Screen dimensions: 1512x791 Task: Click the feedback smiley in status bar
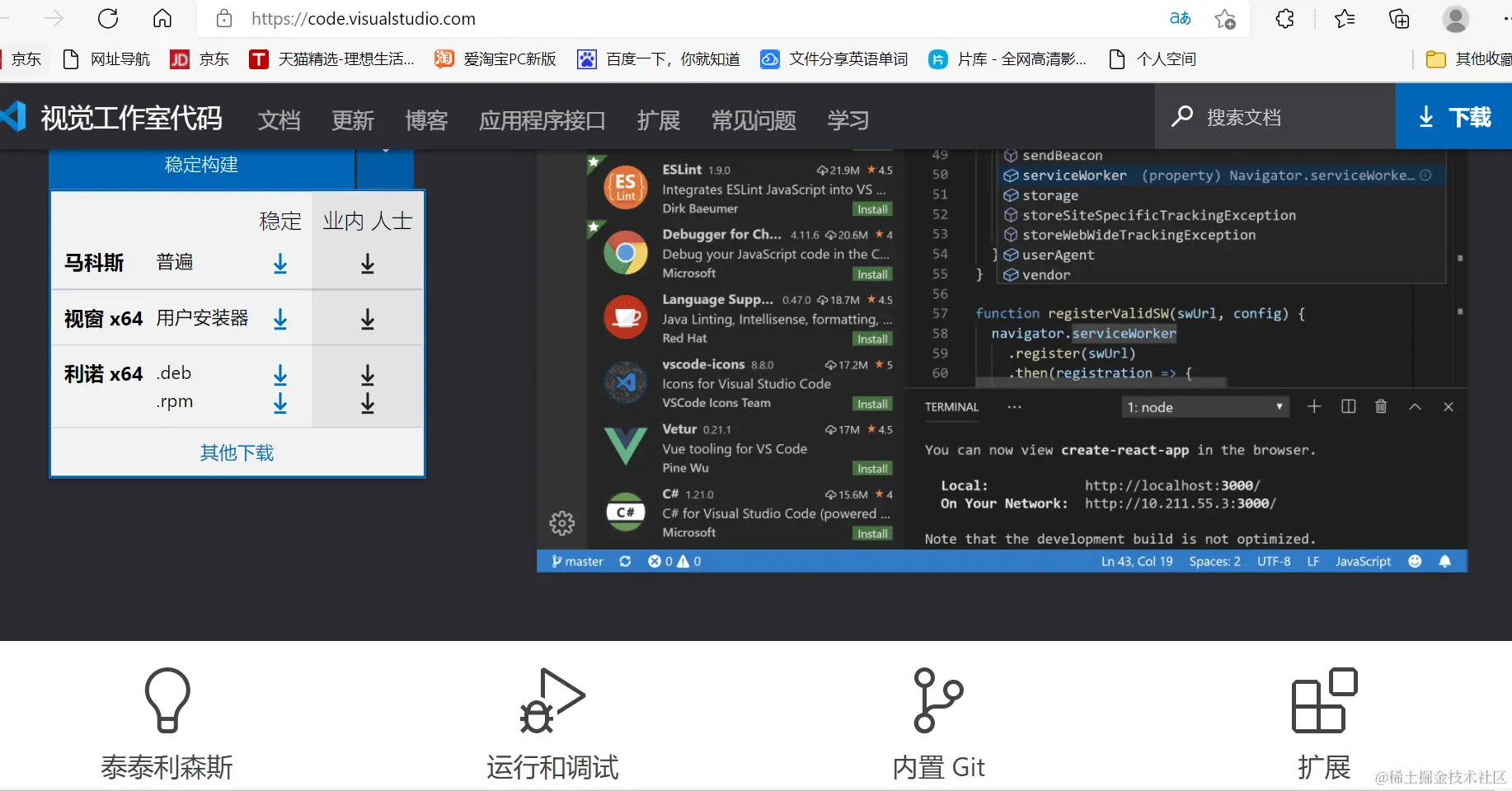pyautogui.click(x=1416, y=561)
